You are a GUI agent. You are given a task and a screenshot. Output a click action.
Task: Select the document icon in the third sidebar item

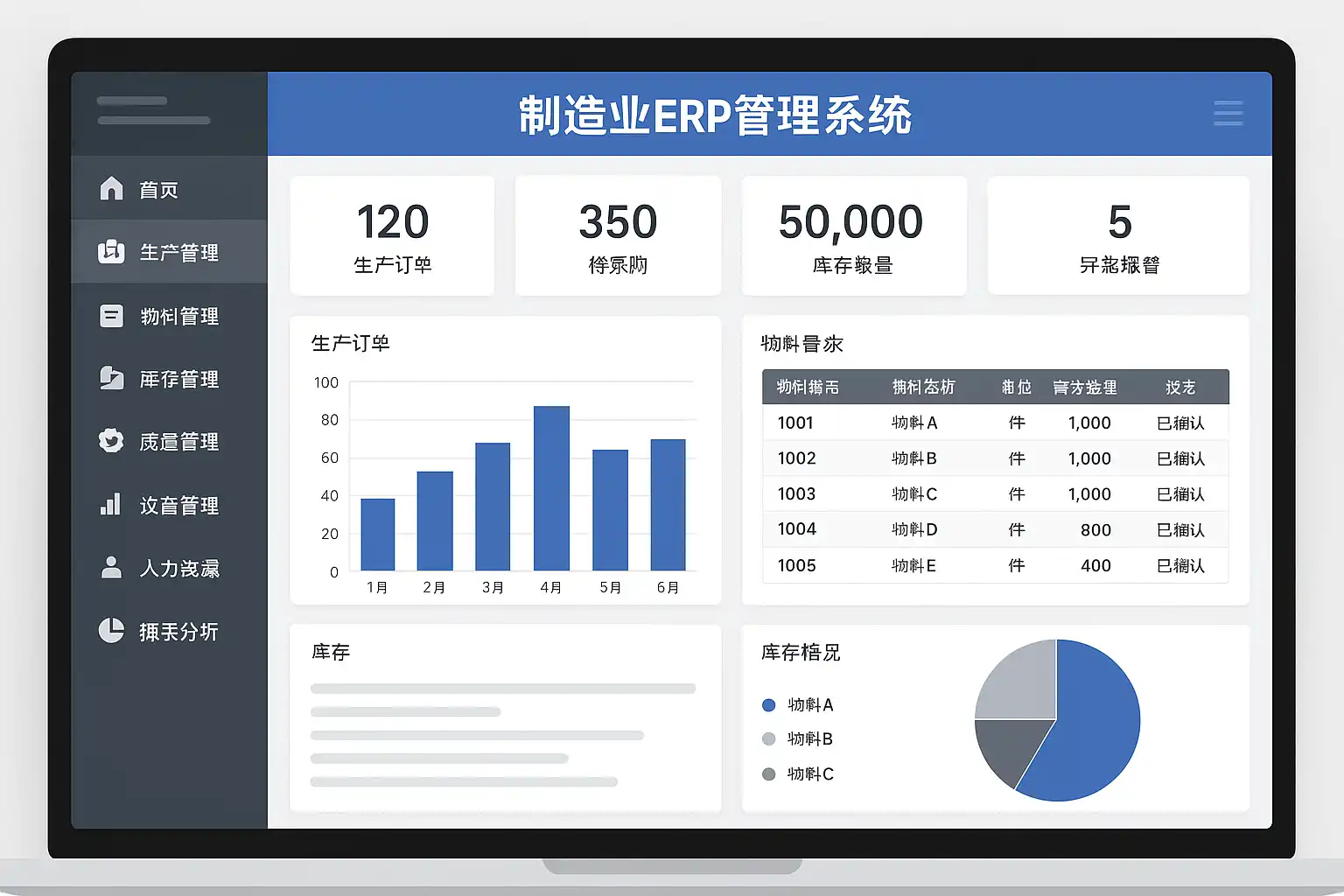pyautogui.click(x=111, y=316)
